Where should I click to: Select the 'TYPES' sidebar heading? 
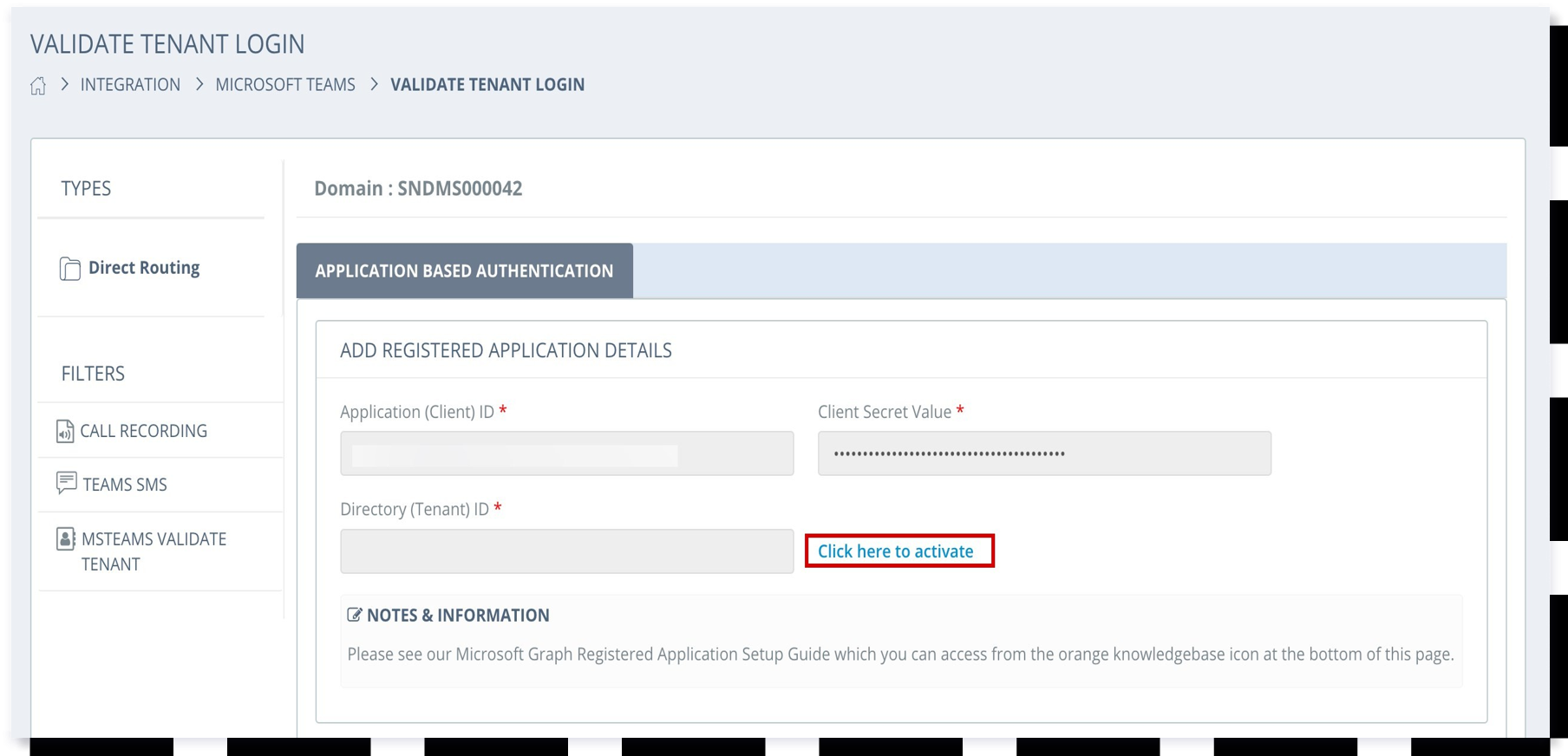coord(86,188)
